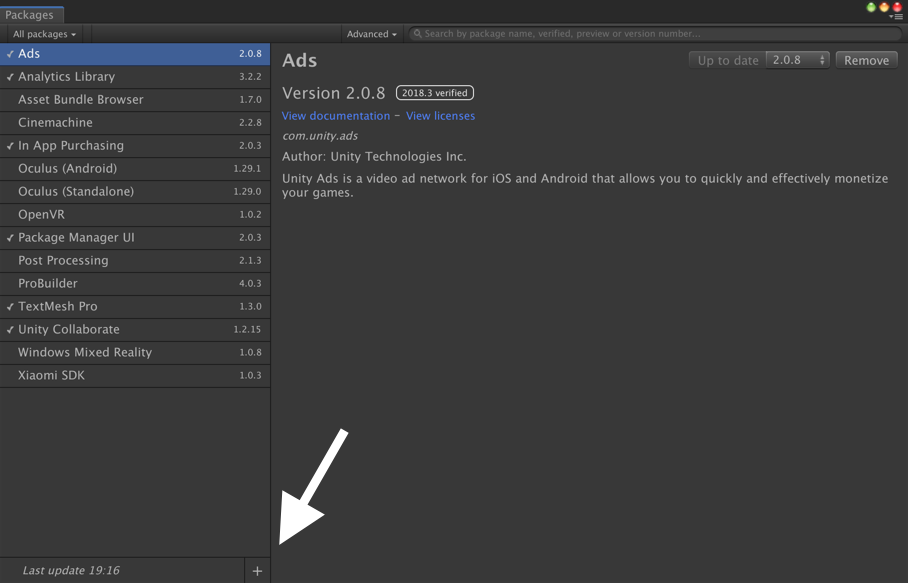Select the Unity Collaborate package
This screenshot has height=583, width=908.
pos(135,329)
